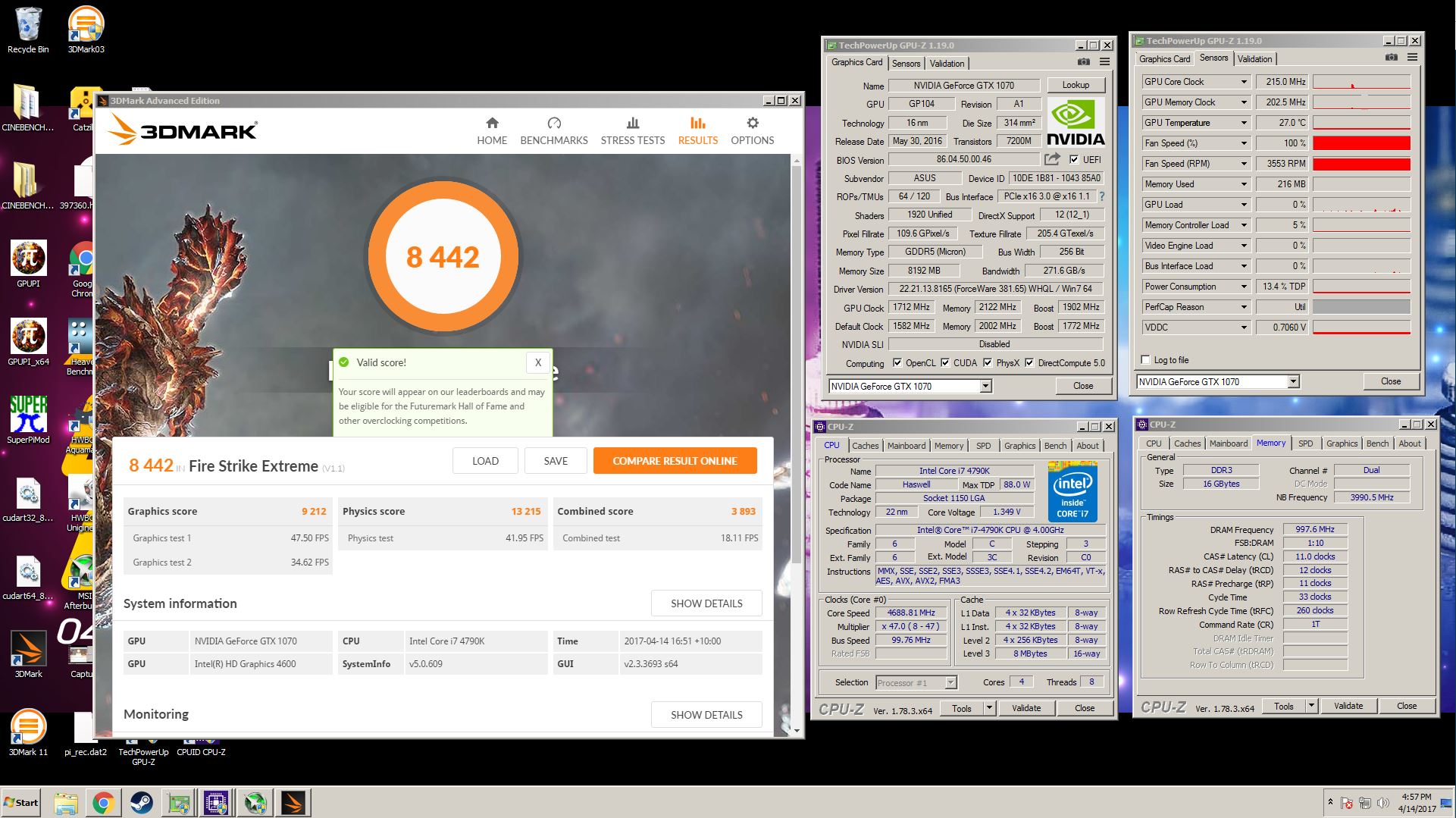Screen dimensions: 1456x818
Task: Click the Lookup button in GPU-Z
Action: click(1076, 85)
